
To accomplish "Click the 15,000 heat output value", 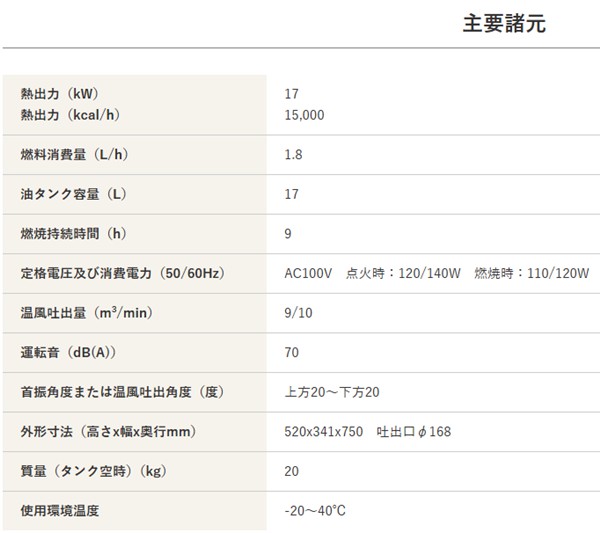I will (304, 115).
